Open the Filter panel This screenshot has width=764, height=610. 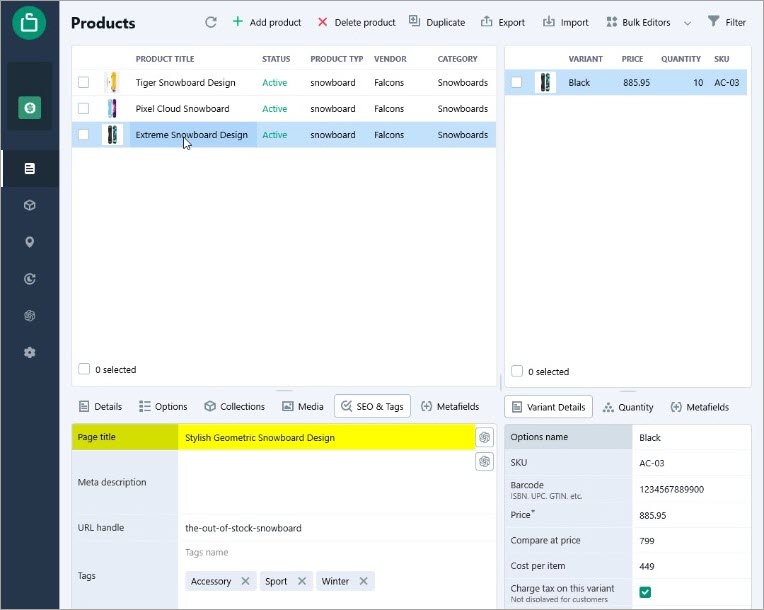click(726, 22)
